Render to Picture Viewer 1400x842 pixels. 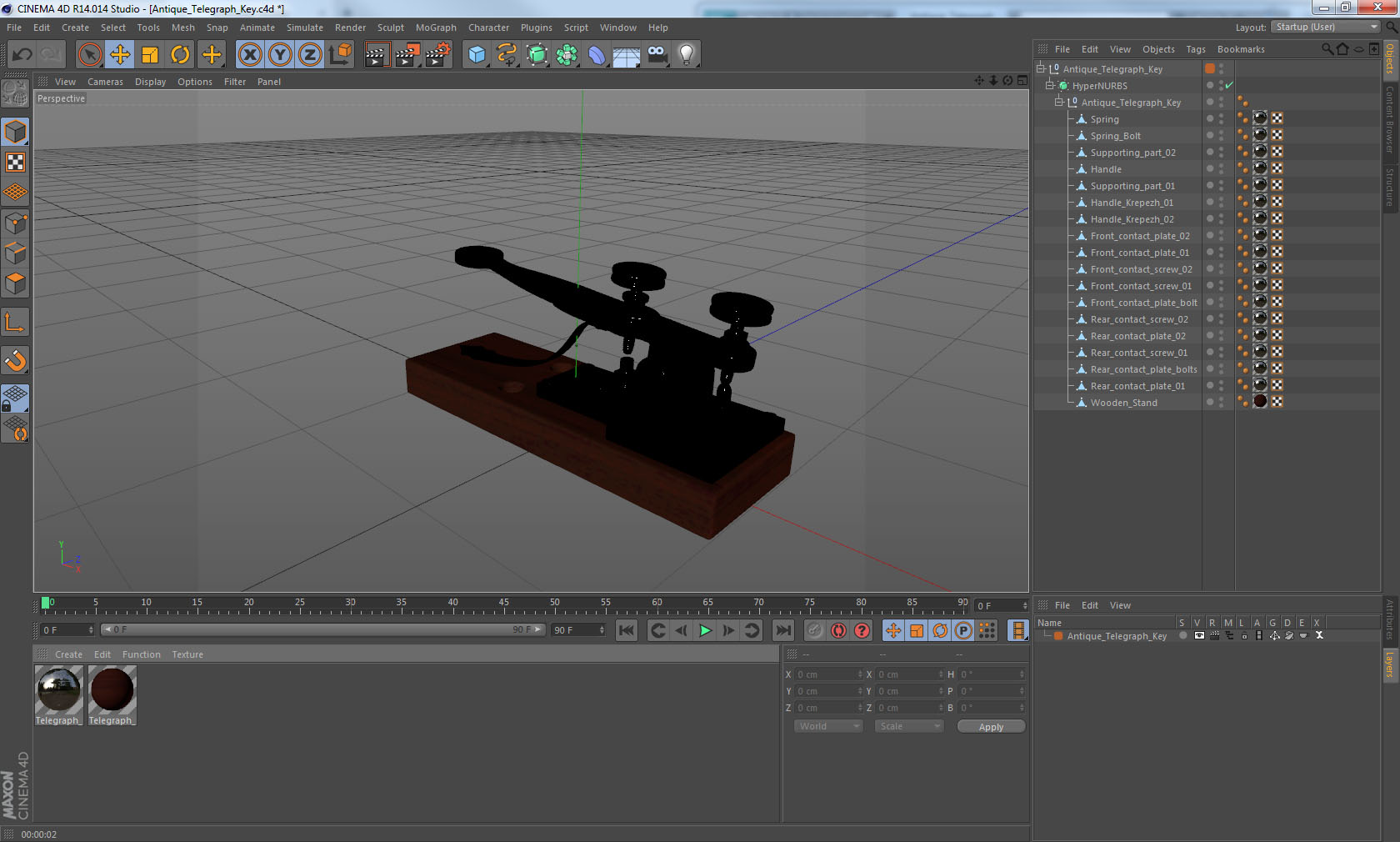(x=407, y=55)
